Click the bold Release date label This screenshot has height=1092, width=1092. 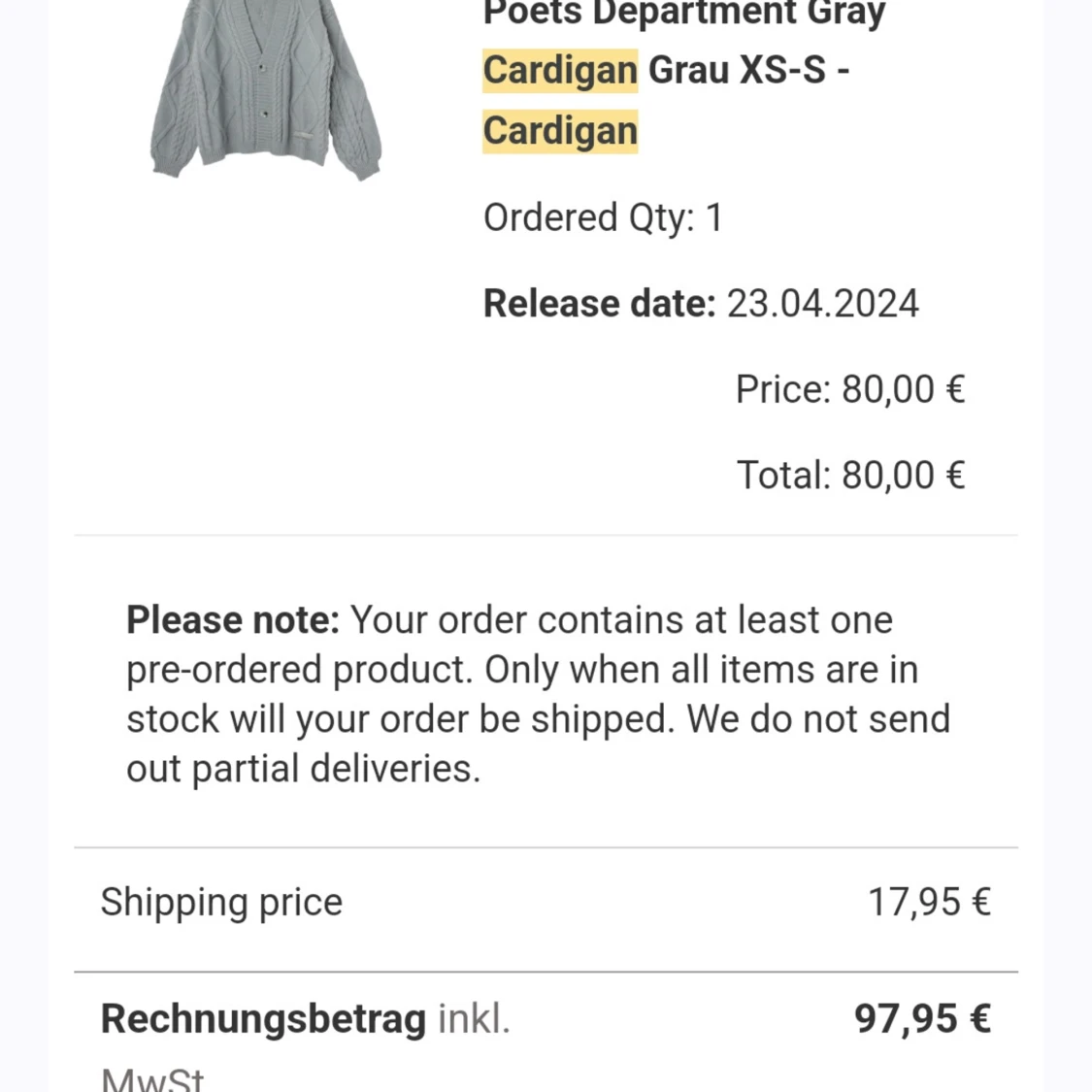click(x=599, y=303)
